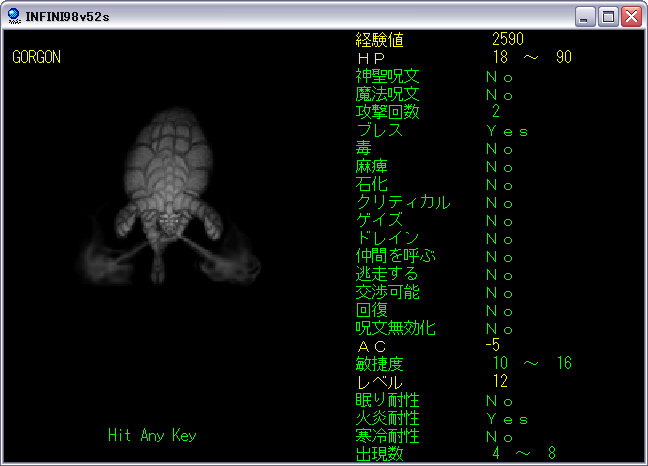Click the ブレス label
Screen dimensions: 648x466
[x=379, y=130]
